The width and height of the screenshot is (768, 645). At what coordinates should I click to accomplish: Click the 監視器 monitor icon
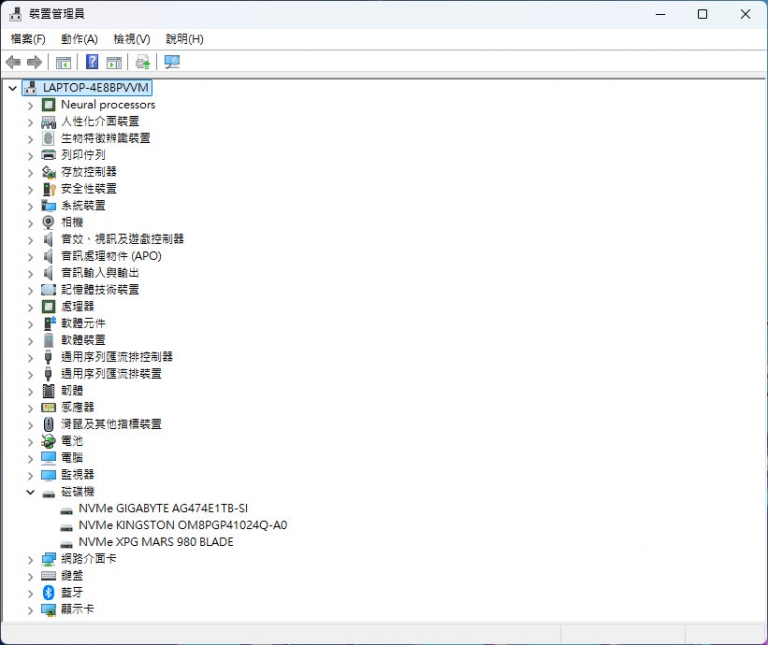click(48, 475)
